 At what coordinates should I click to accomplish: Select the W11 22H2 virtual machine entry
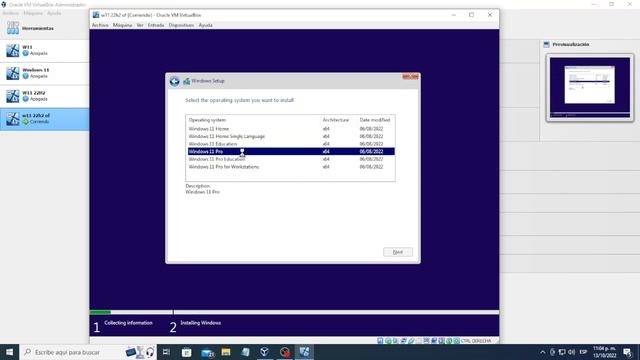44,96
